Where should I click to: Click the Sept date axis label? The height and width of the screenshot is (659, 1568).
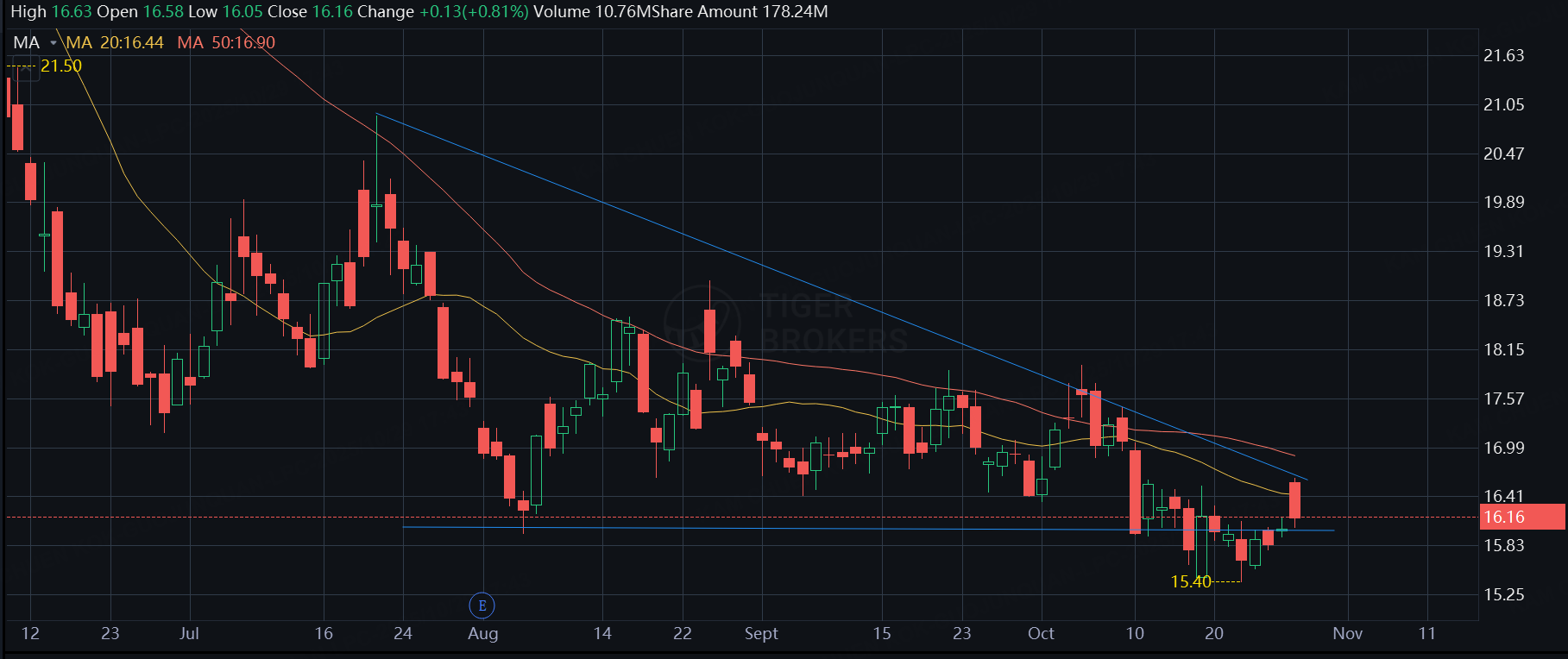761,634
